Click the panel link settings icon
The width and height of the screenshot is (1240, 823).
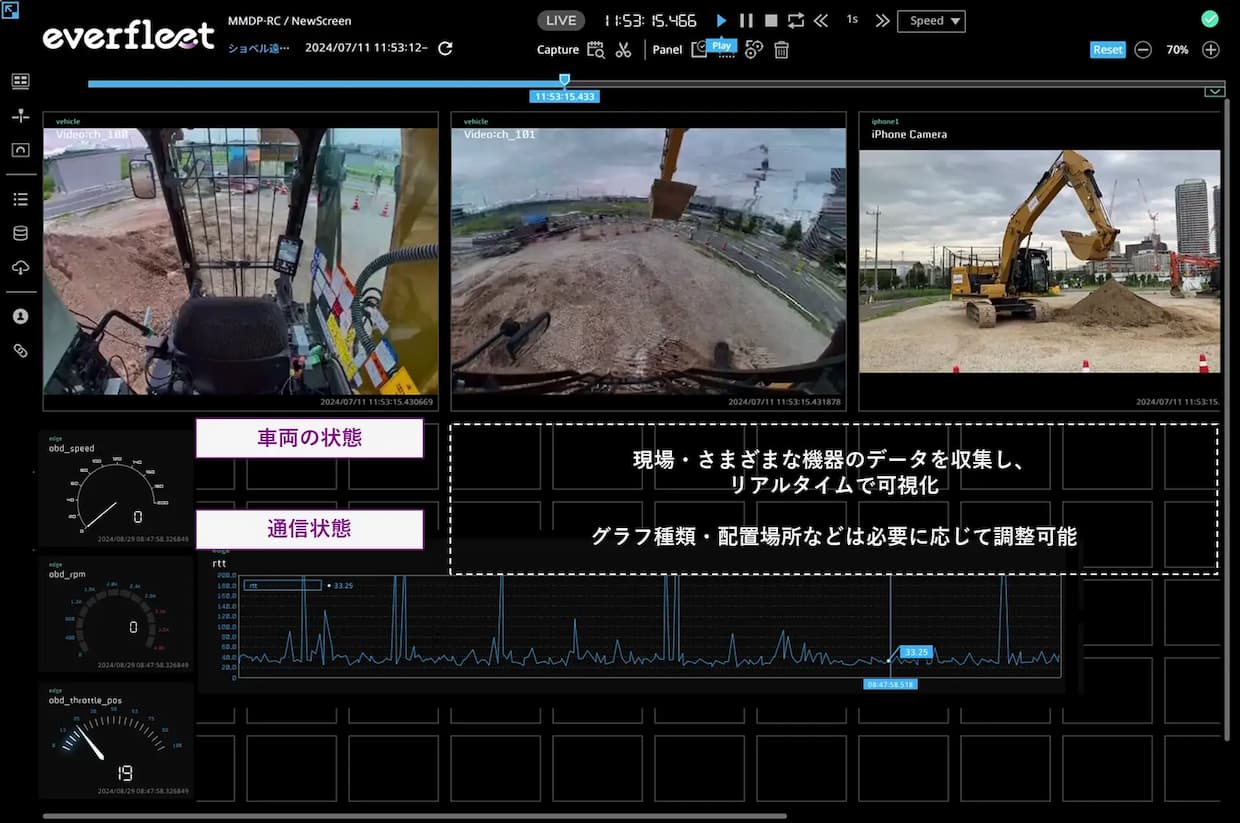coord(754,49)
